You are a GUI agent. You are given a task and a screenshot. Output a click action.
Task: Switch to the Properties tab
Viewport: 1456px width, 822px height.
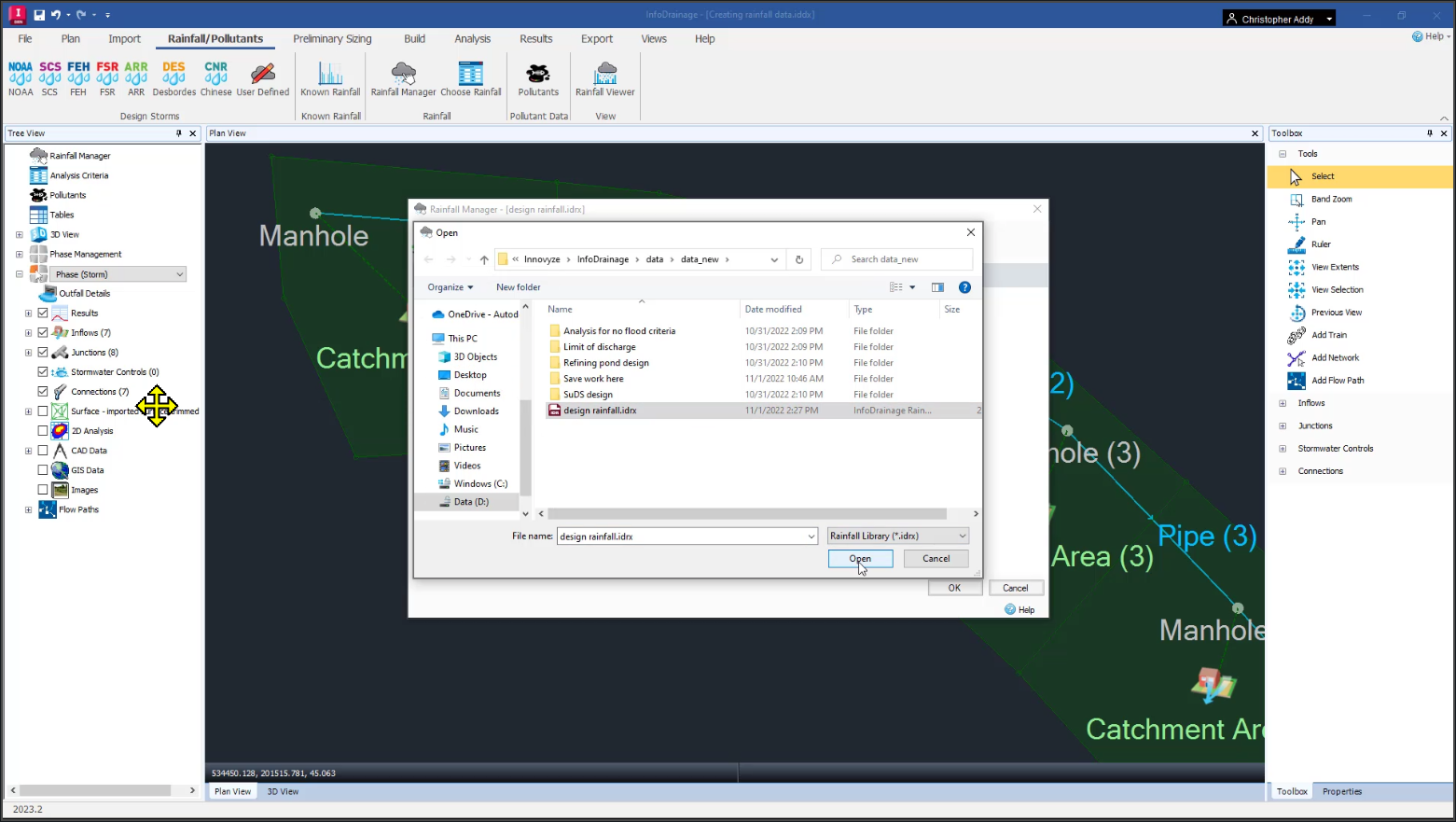[1342, 791]
